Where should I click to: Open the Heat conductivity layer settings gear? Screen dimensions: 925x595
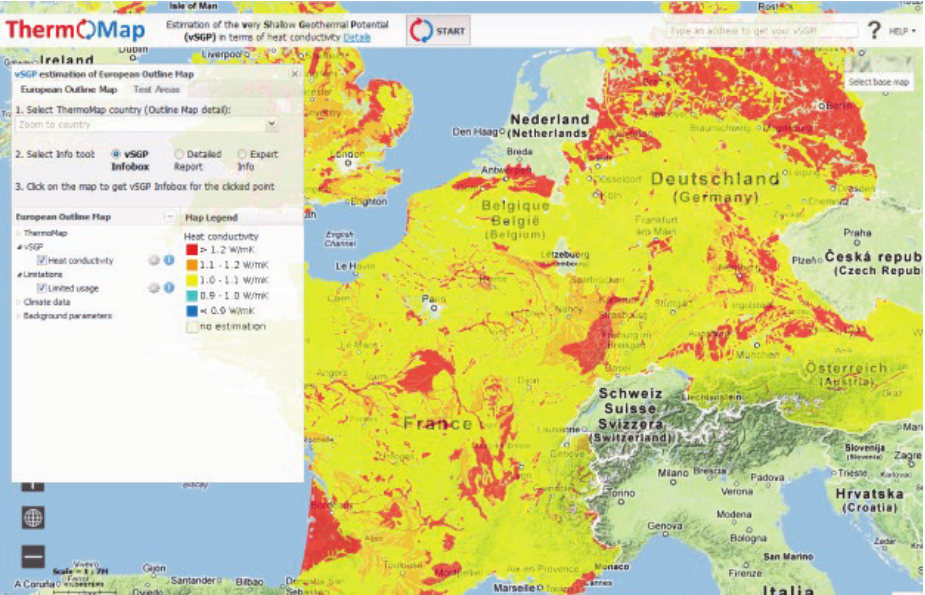tap(154, 261)
